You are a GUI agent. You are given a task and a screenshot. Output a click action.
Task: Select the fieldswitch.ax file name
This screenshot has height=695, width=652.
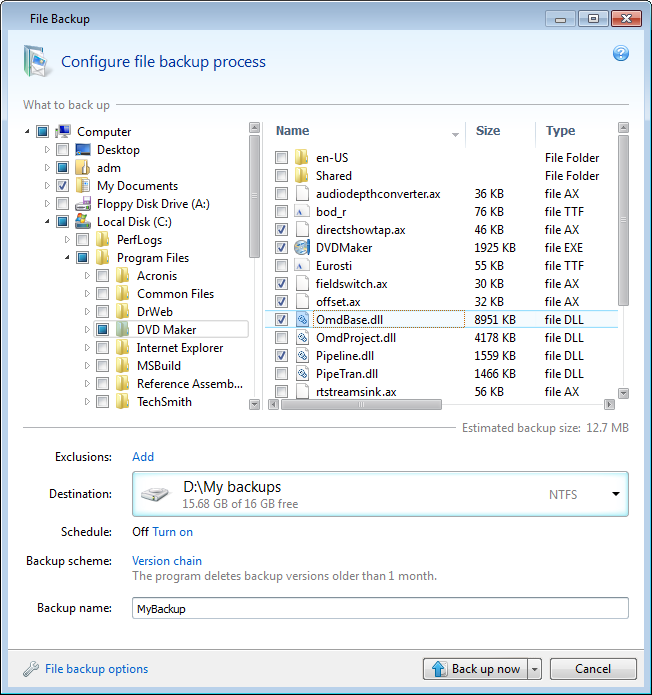click(351, 283)
